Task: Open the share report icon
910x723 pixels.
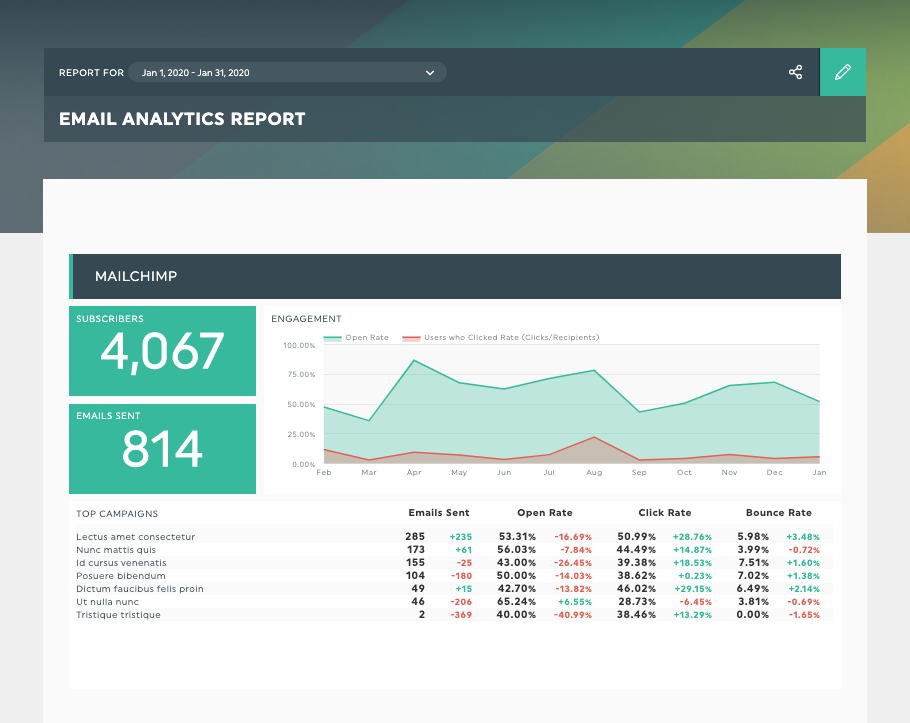Action: pyautogui.click(x=795, y=72)
